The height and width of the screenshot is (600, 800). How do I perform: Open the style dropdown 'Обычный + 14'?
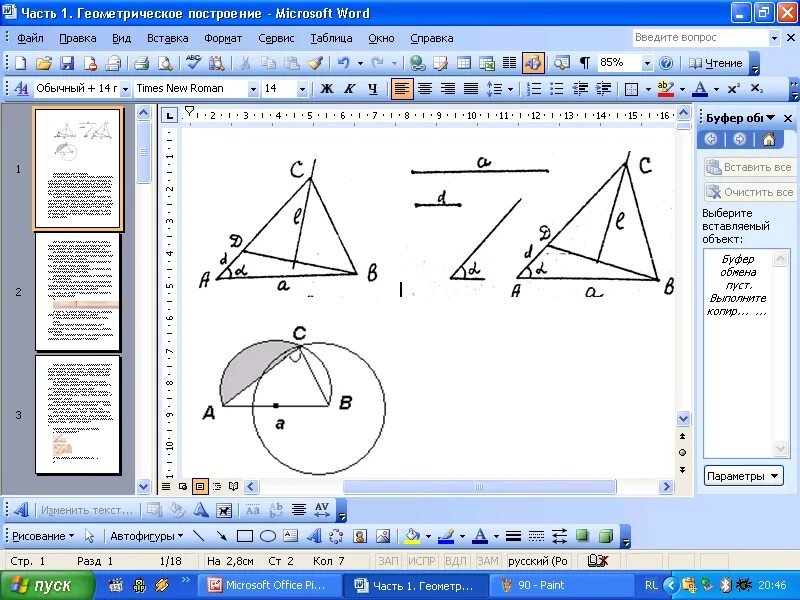tap(126, 89)
